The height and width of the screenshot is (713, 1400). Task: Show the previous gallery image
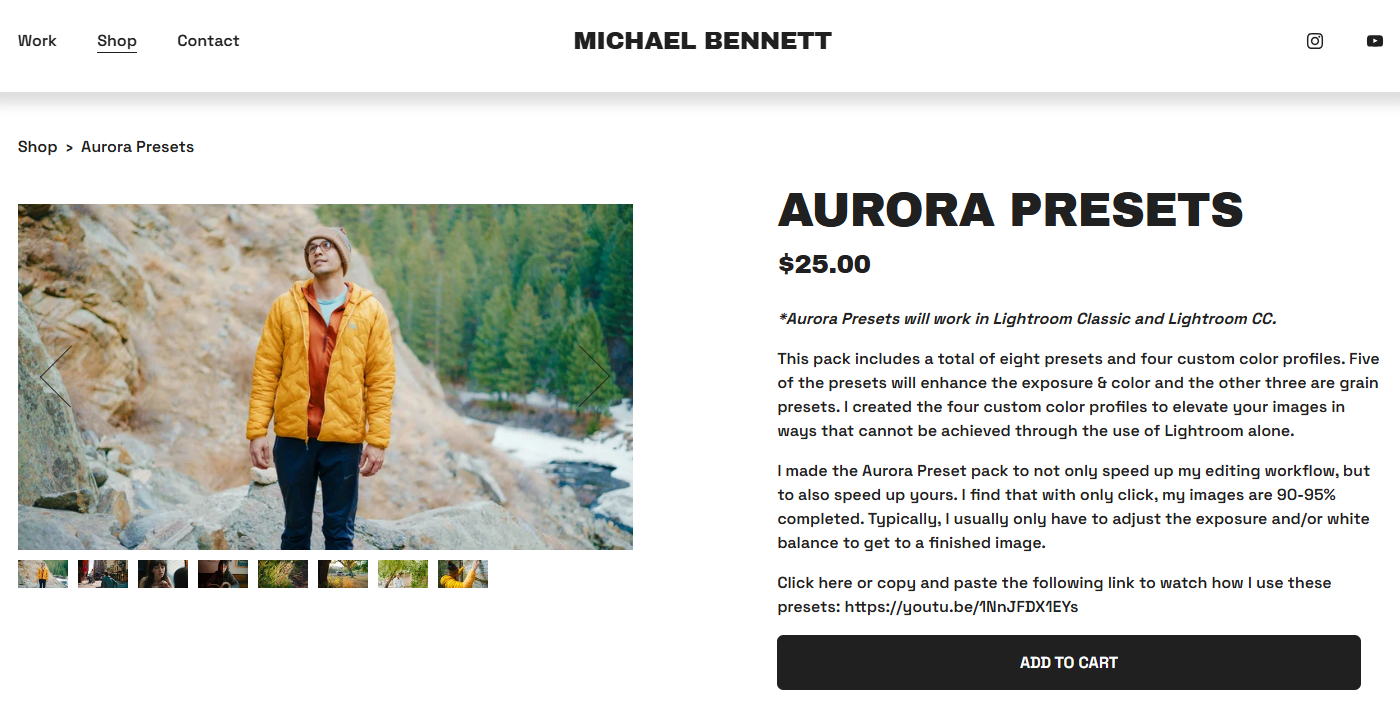56,376
